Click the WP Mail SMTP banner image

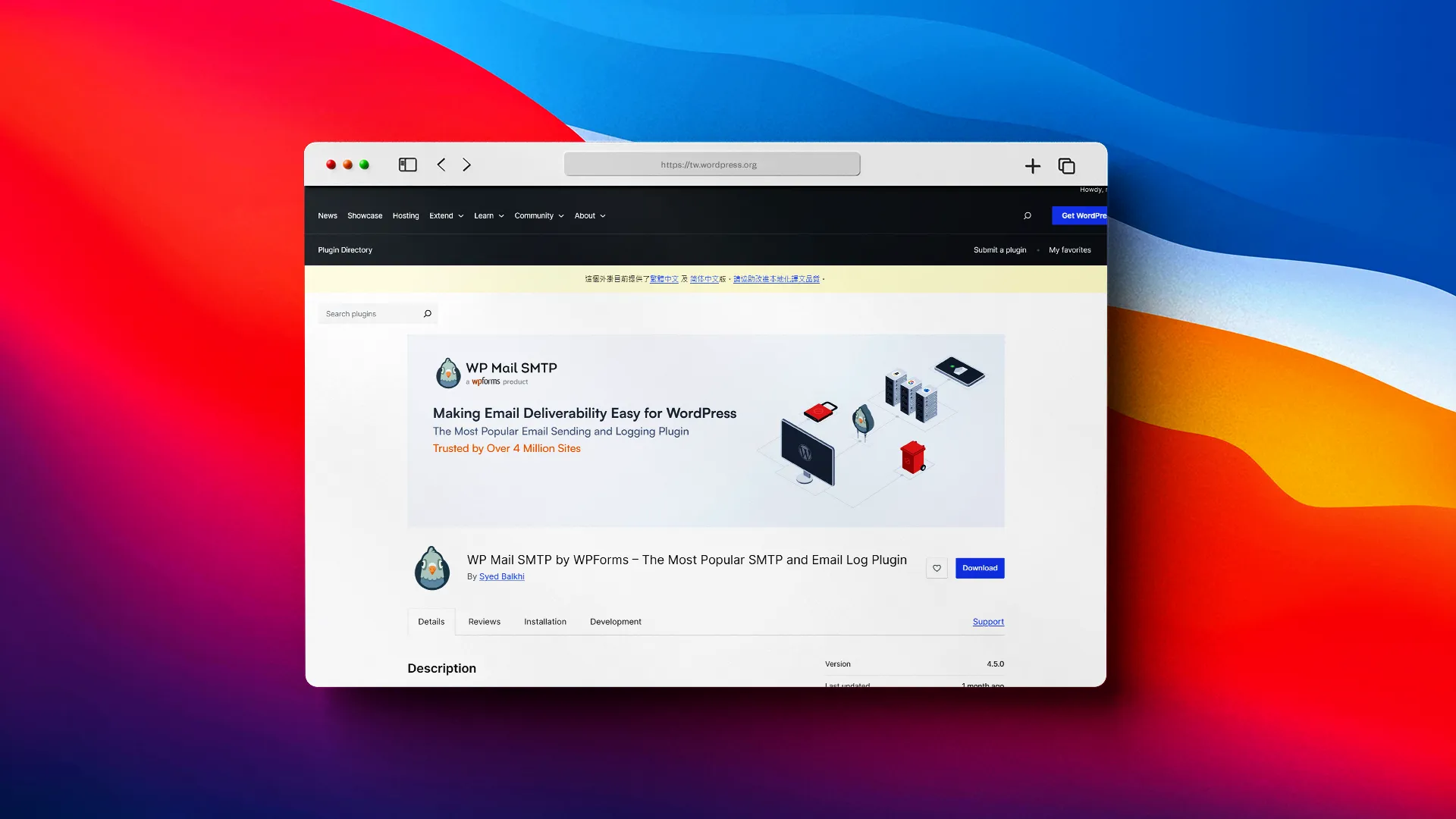[706, 431]
